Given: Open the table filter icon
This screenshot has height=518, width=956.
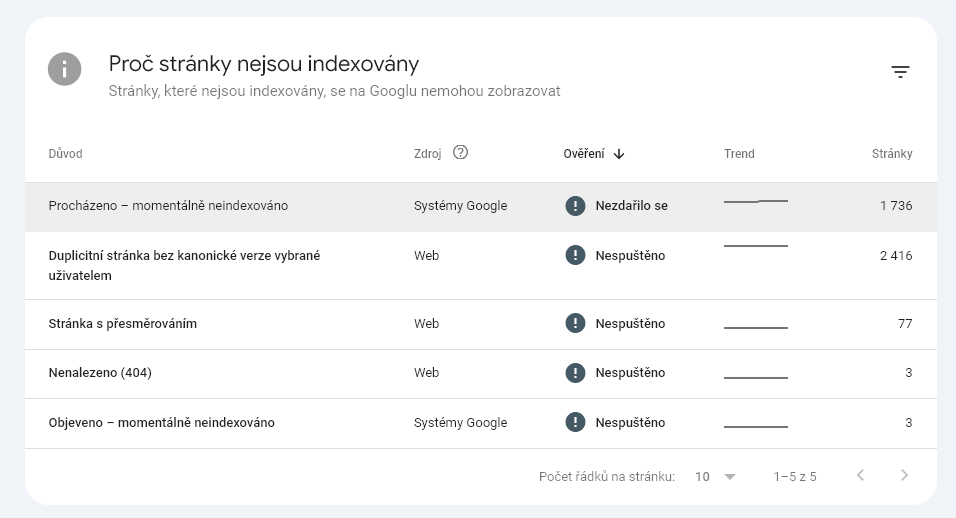Looking at the screenshot, I should (x=900, y=72).
